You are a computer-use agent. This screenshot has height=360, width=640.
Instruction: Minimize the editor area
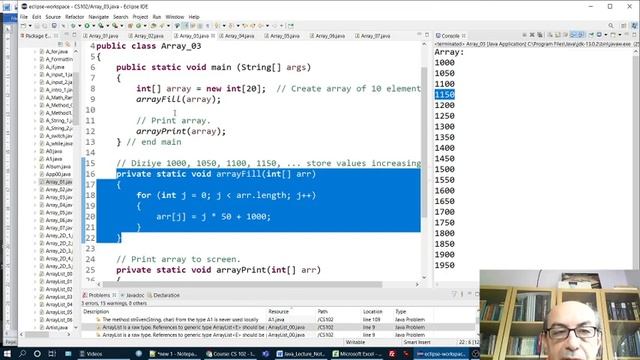pyautogui.click(x=419, y=34)
